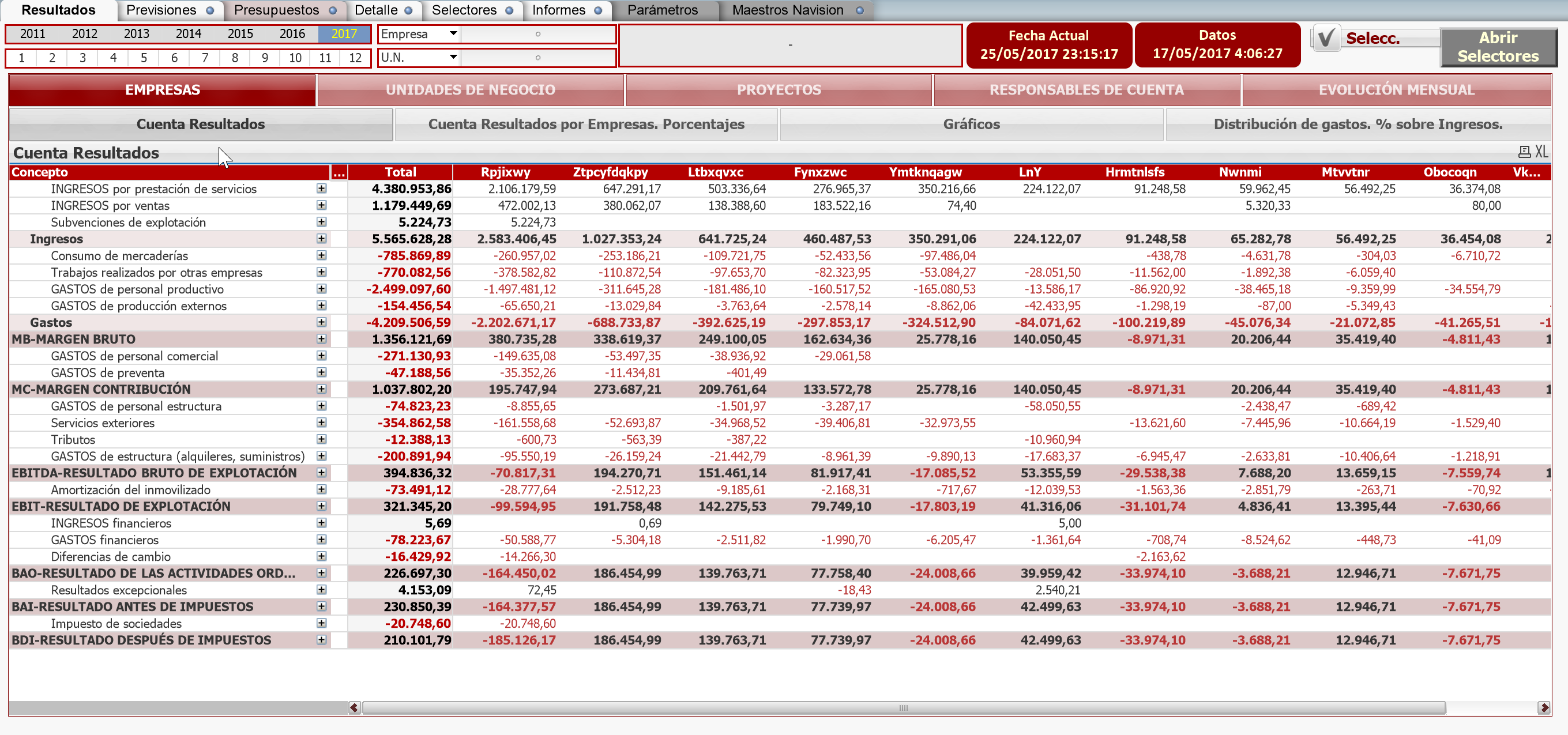
Task: Expand the Ingresos subtotal row
Action: coord(321,239)
